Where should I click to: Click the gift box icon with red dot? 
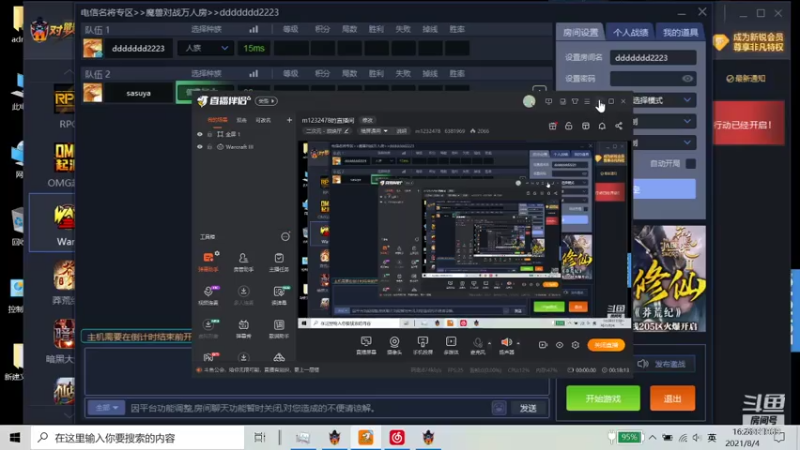pos(553,126)
